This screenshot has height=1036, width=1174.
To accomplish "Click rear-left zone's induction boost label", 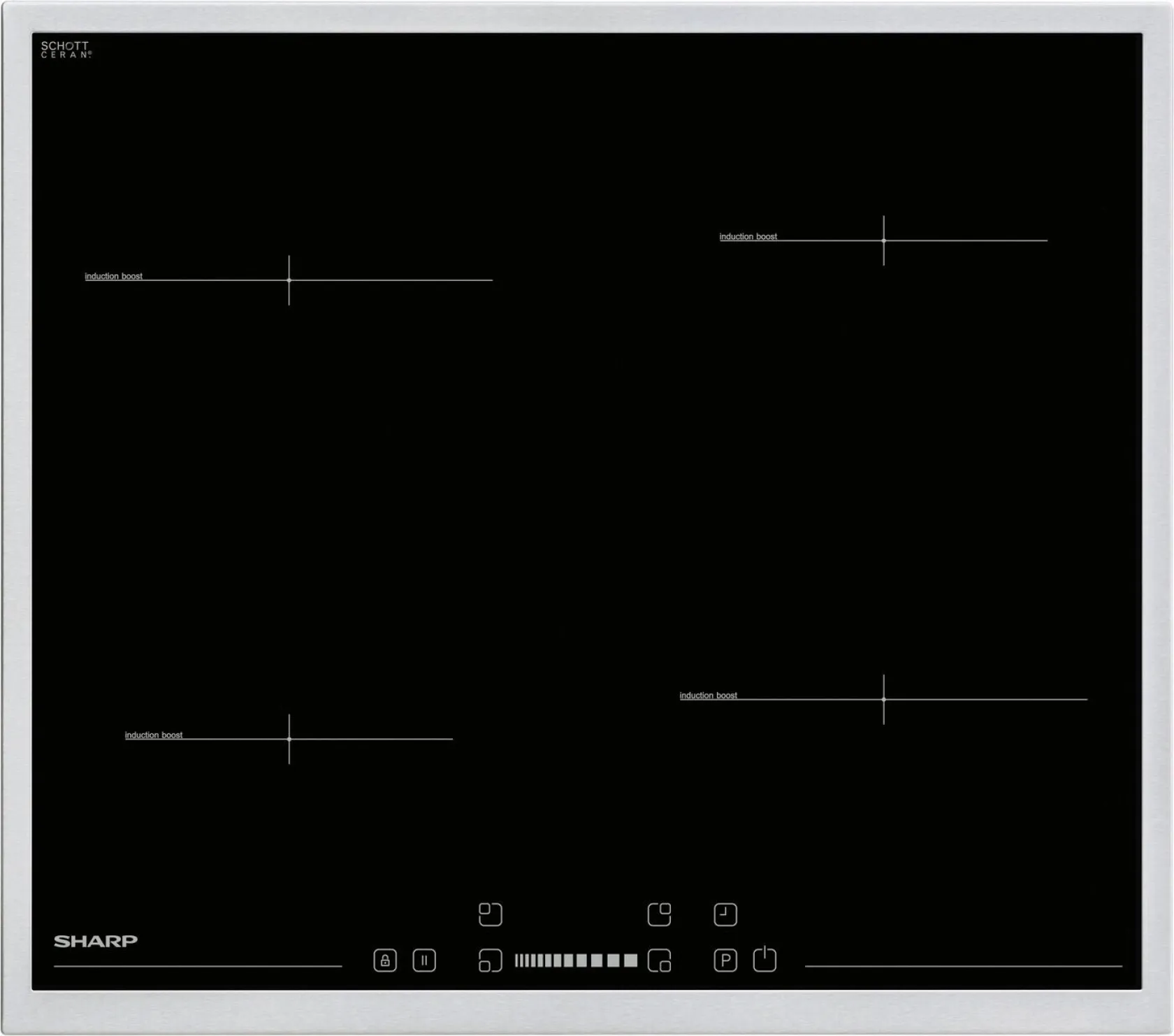I will coord(113,276).
